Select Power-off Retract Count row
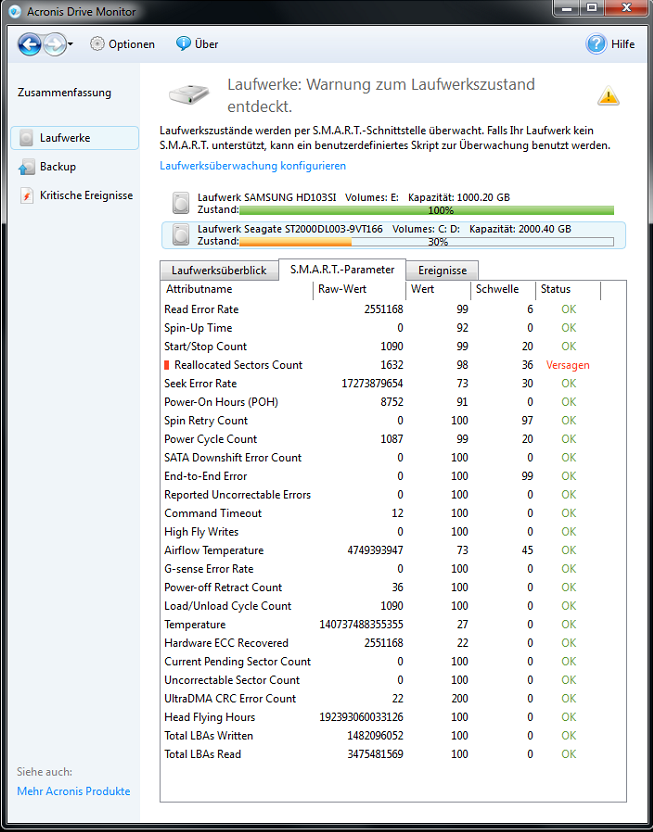This screenshot has height=832, width=653. 393,587
